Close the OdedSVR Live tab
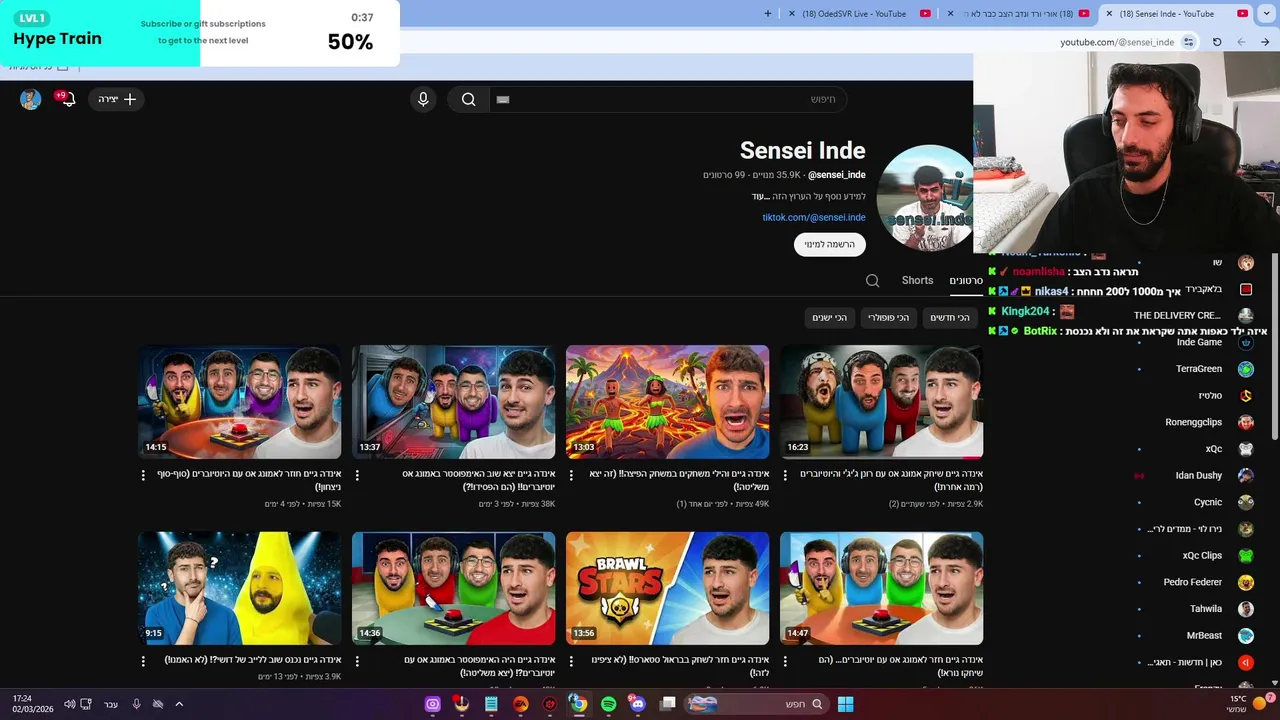Screen dimensions: 1280x720 [792, 13]
